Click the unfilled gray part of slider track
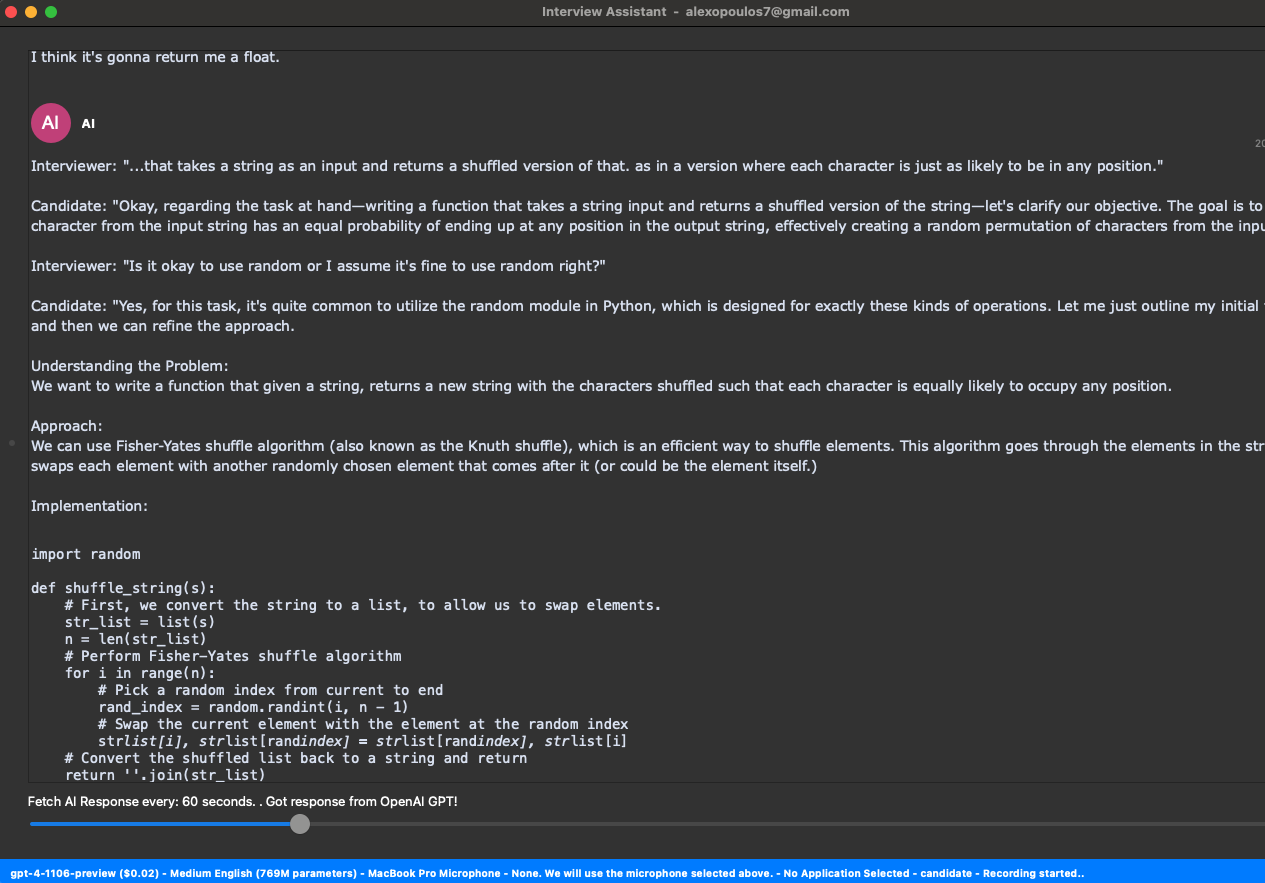Viewport: 1265px width, 883px height. pyautogui.click(x=780, y=824)
